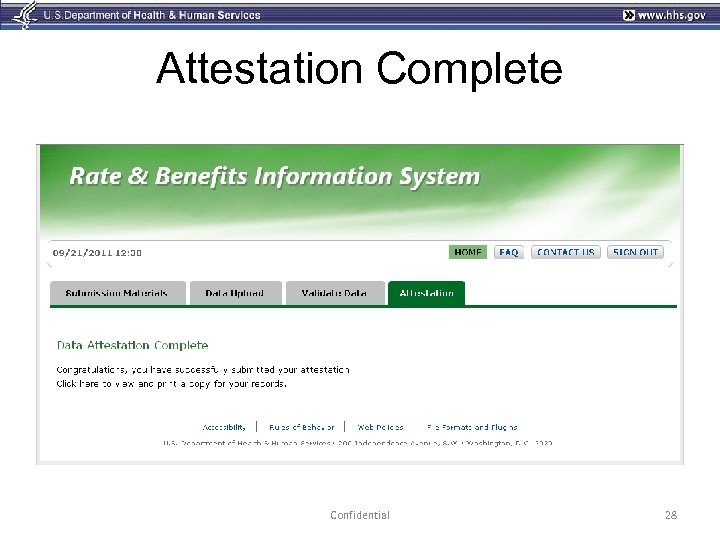Click the Attestation Complete slide title
Viewport: 720px width, 540px height.
tap(359, 68)
